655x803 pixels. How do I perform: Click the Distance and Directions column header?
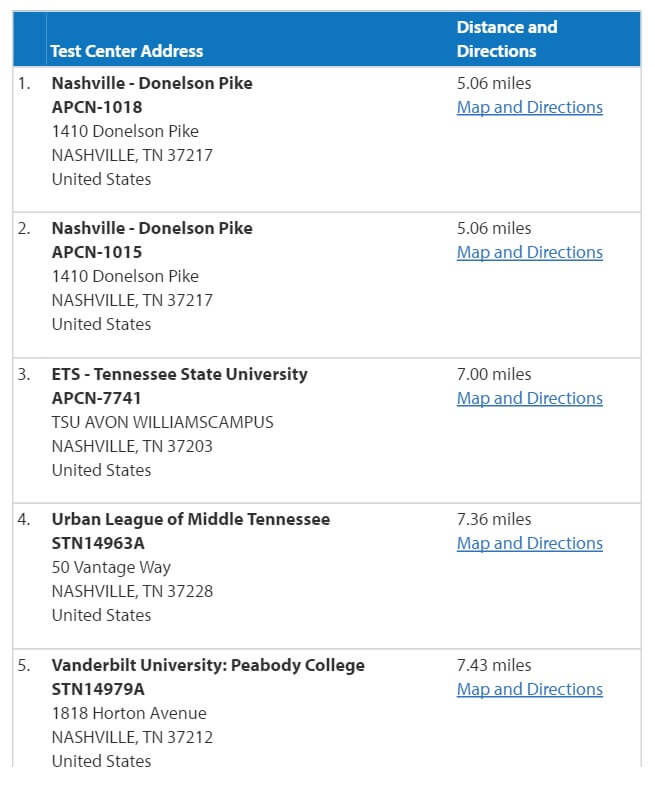pos(507,38)
